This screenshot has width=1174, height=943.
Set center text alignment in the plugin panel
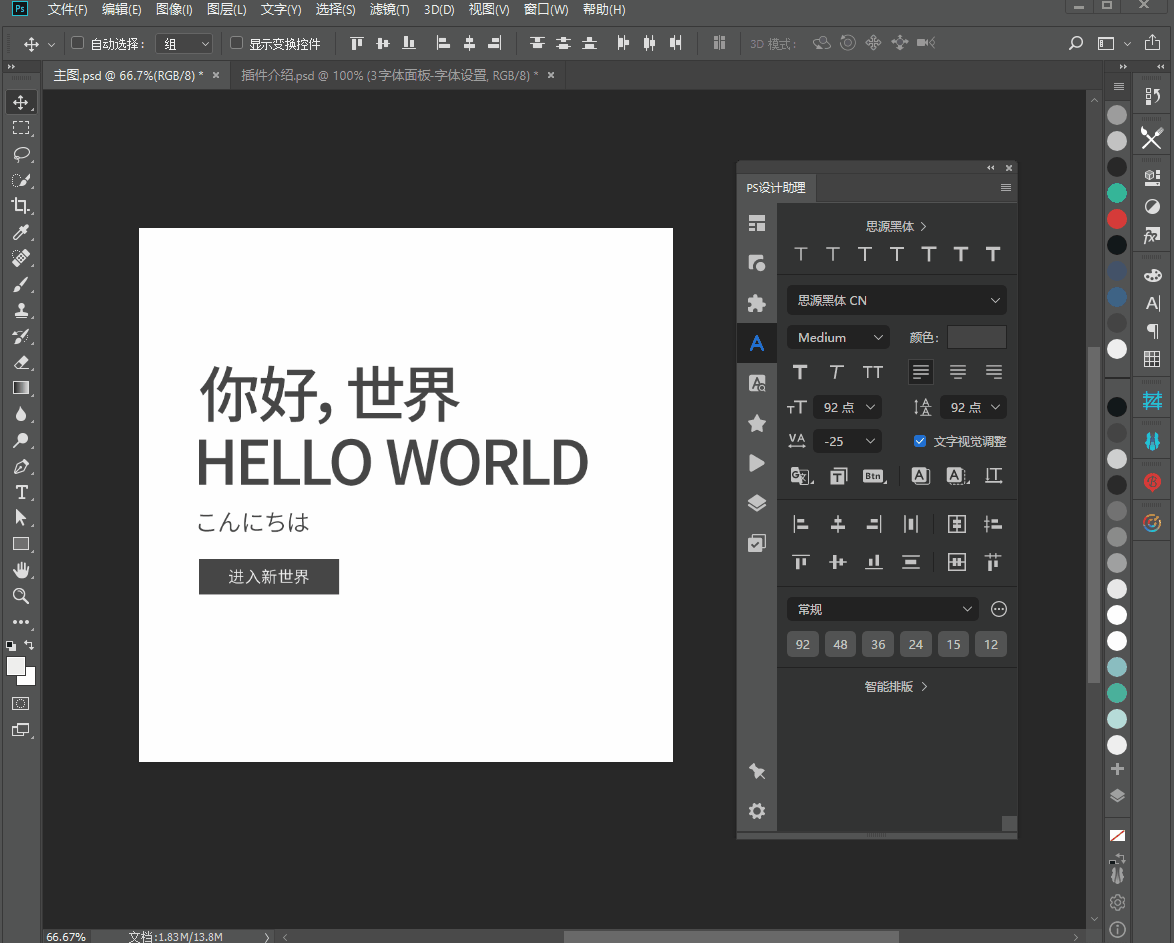957,371
